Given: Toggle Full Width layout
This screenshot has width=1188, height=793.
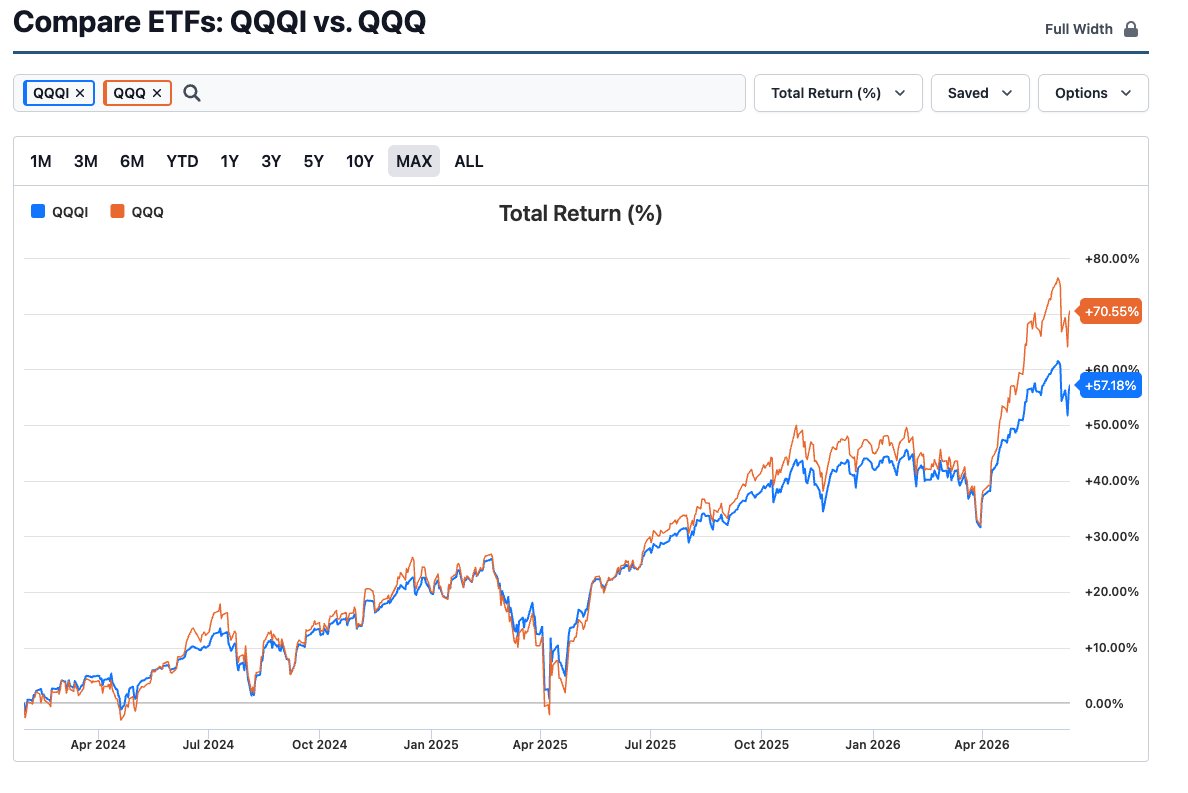Looking at the screenshot, I should pos(1091,29).
